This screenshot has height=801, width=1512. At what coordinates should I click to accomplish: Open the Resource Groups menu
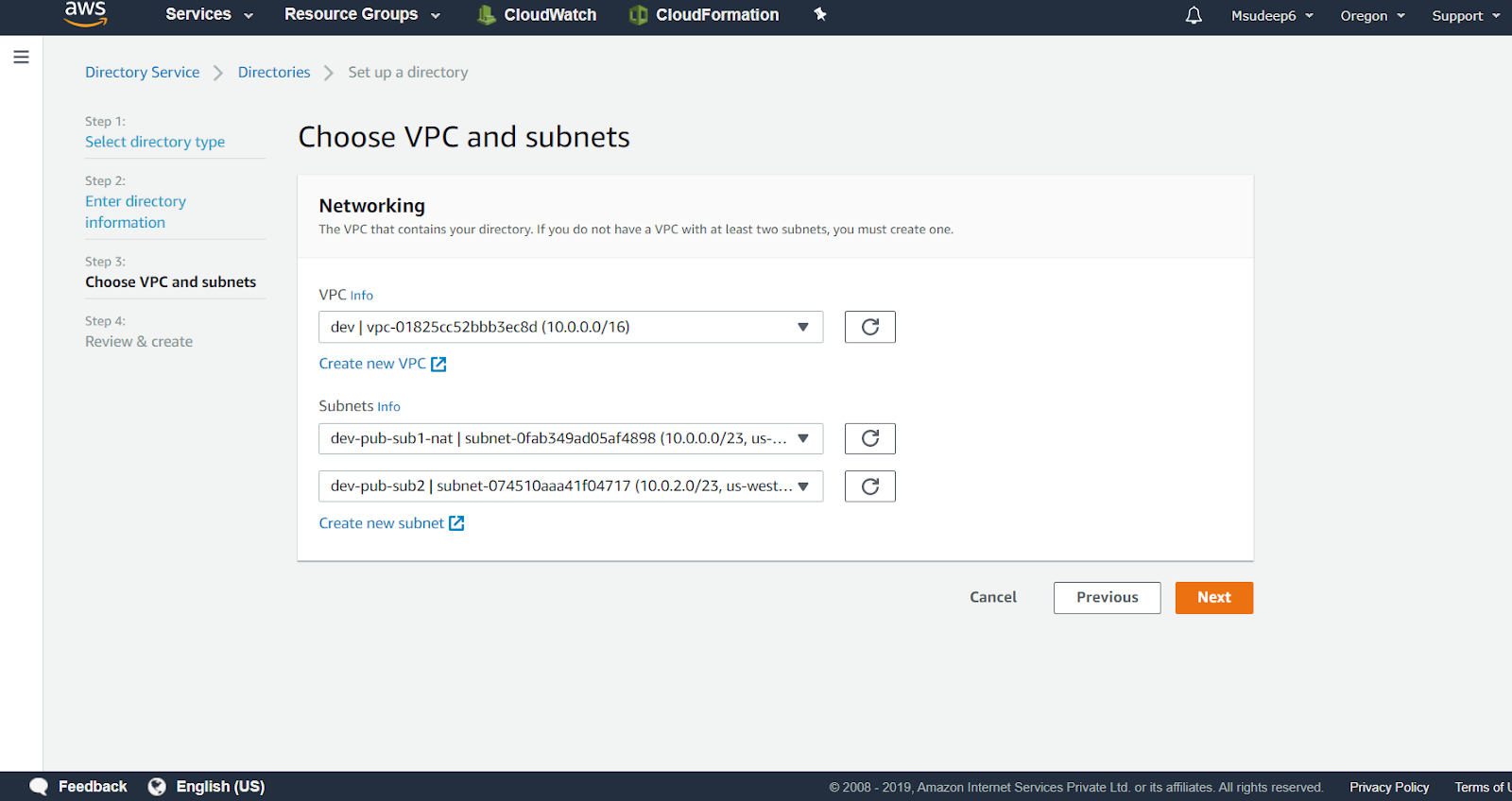(362, 14)
